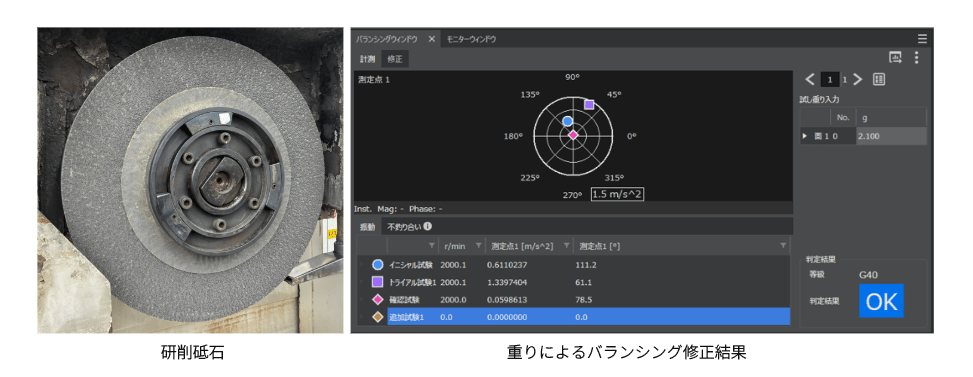The image size is (973, 377).
Task: Click info icon next to 不釣り合い tab
Action: pyautogui.click(x=428, y=226)
